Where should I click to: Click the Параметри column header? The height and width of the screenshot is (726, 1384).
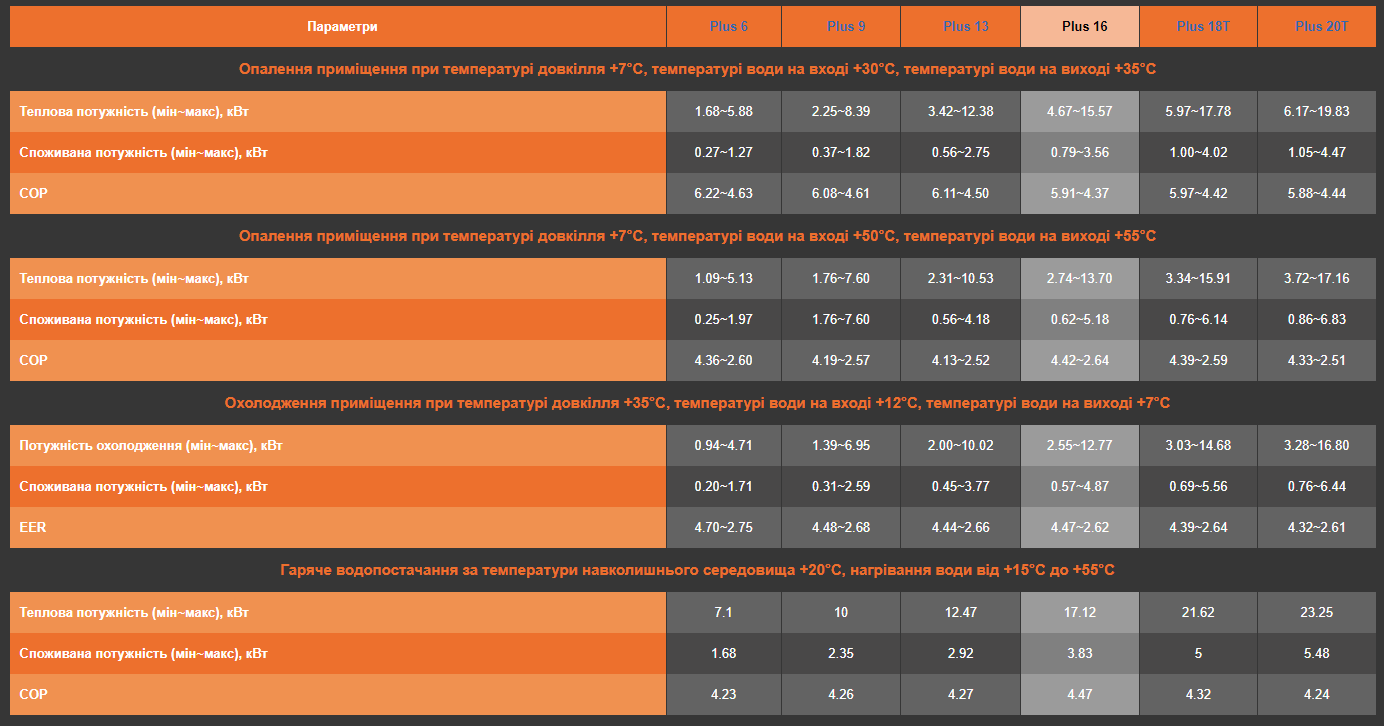coord(342,26)
